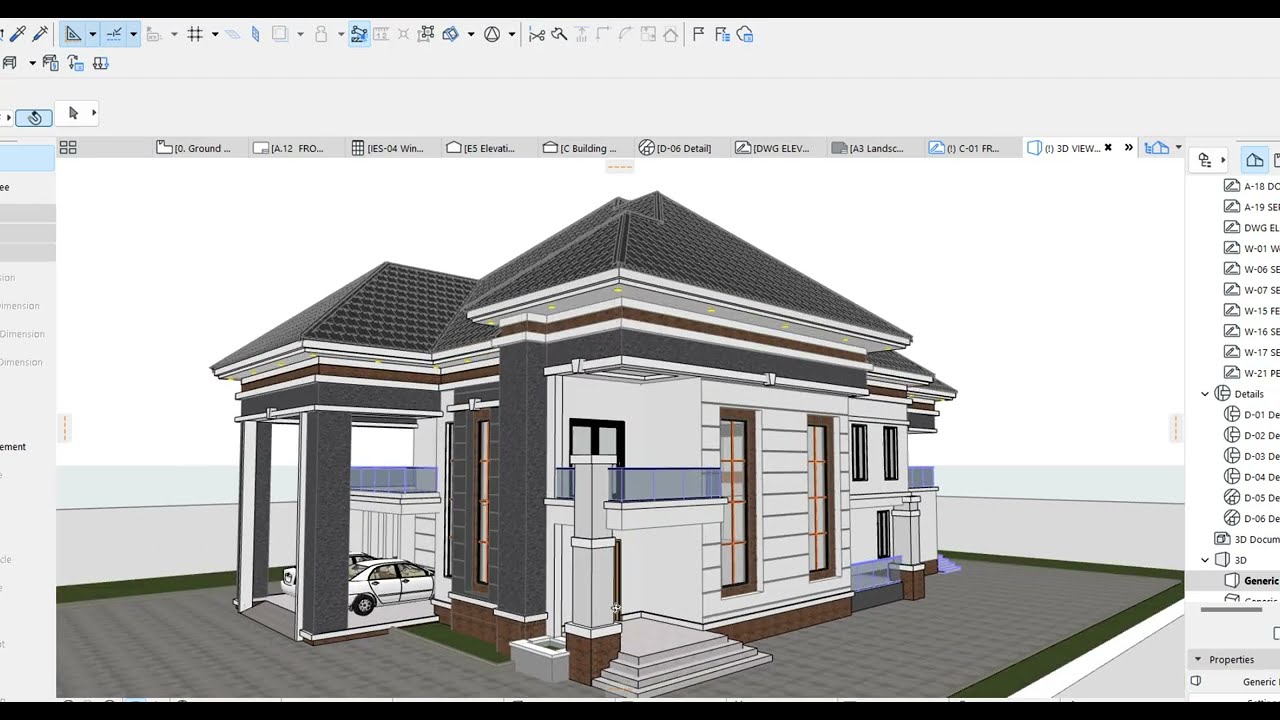Image resolution: width=1280 pixels, height=720 pixels.
Task: Open the tab overview grid icon
Action: coord(68,147)
